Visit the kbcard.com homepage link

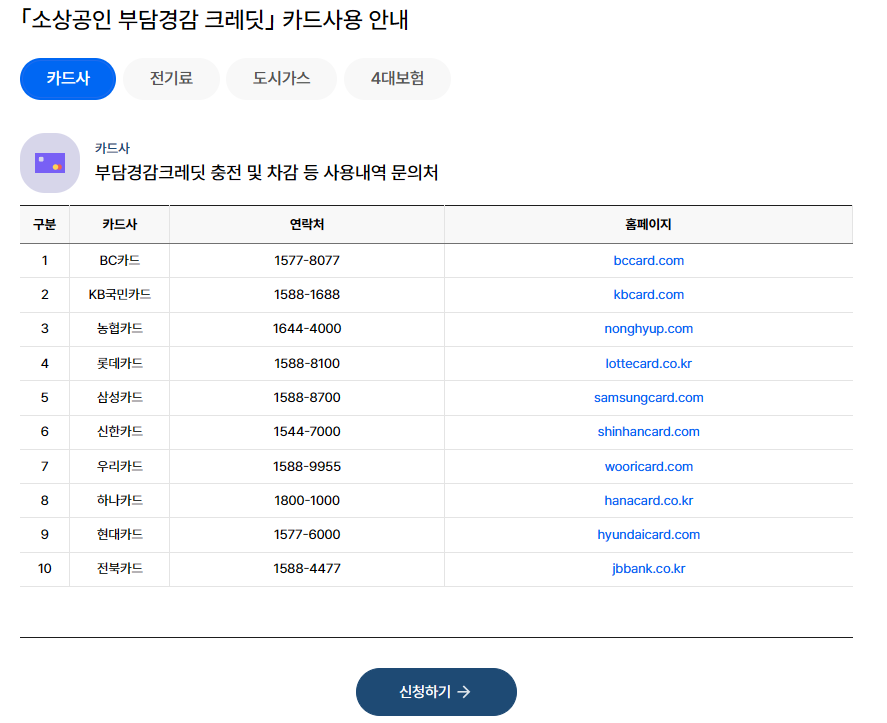point(648,295)
